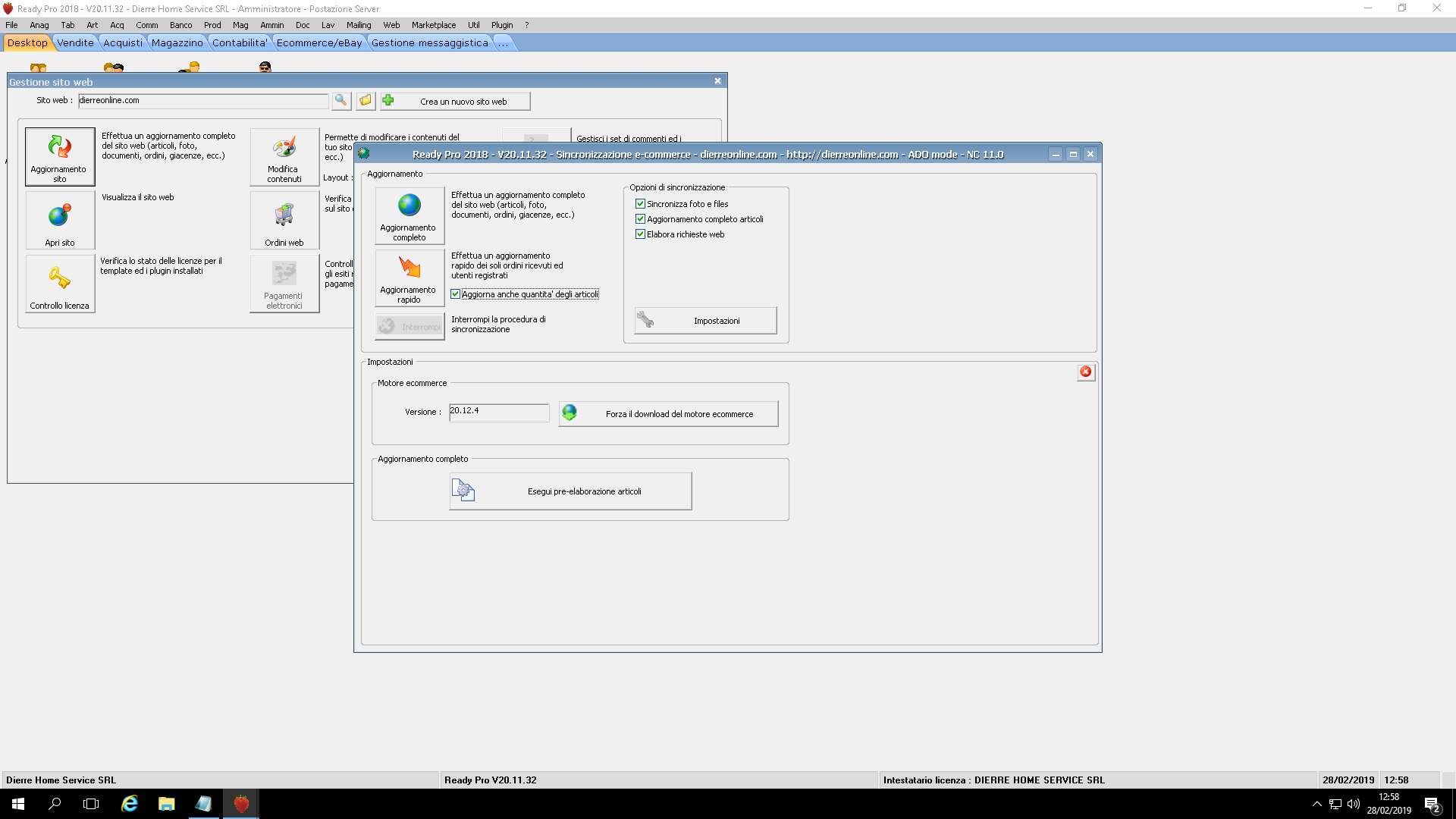Open Marketplace menu
Image resolution: width=1456 pixels, height=819 pixels.
click(434, 25)
